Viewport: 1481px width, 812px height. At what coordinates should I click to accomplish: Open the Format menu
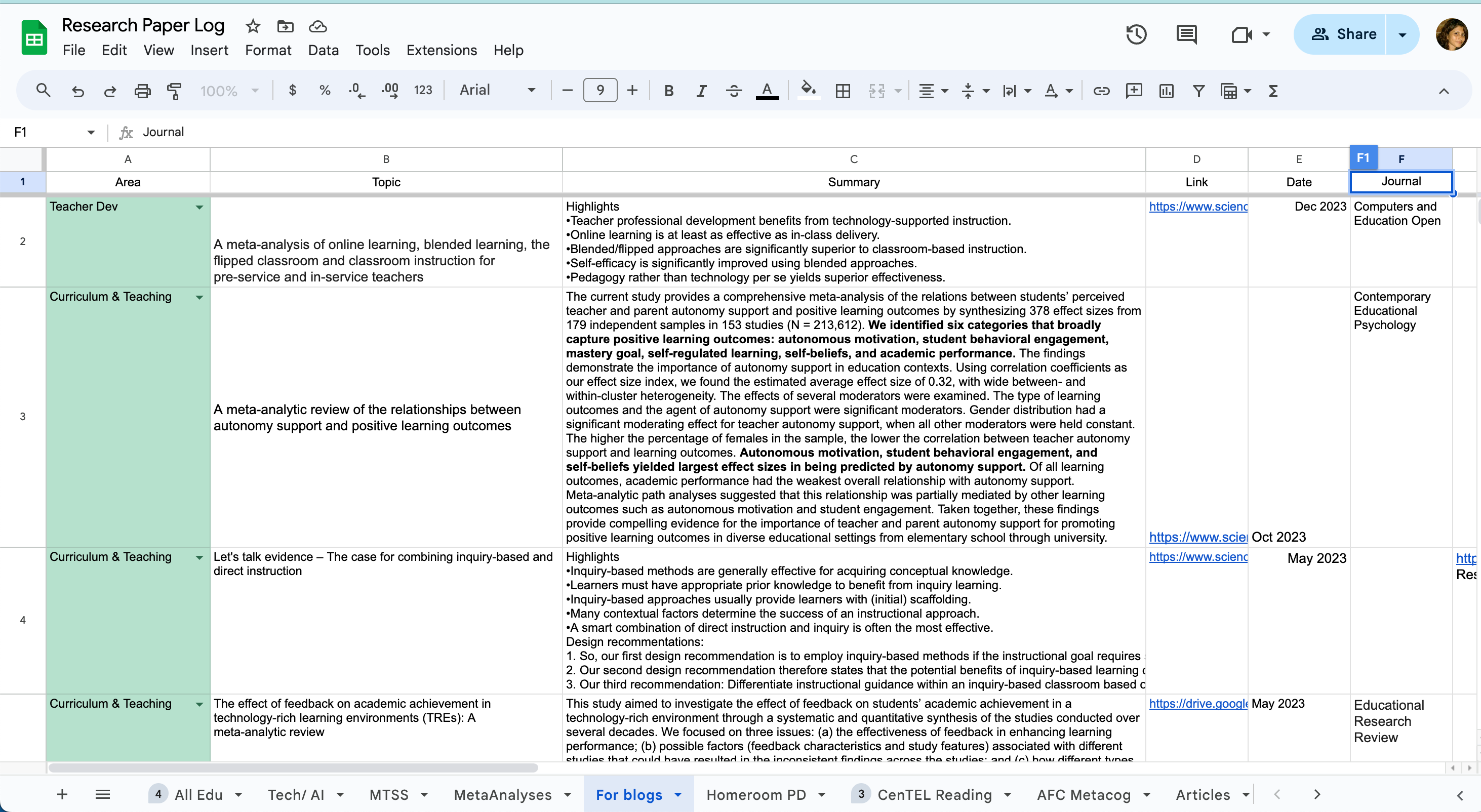[268, 50]
